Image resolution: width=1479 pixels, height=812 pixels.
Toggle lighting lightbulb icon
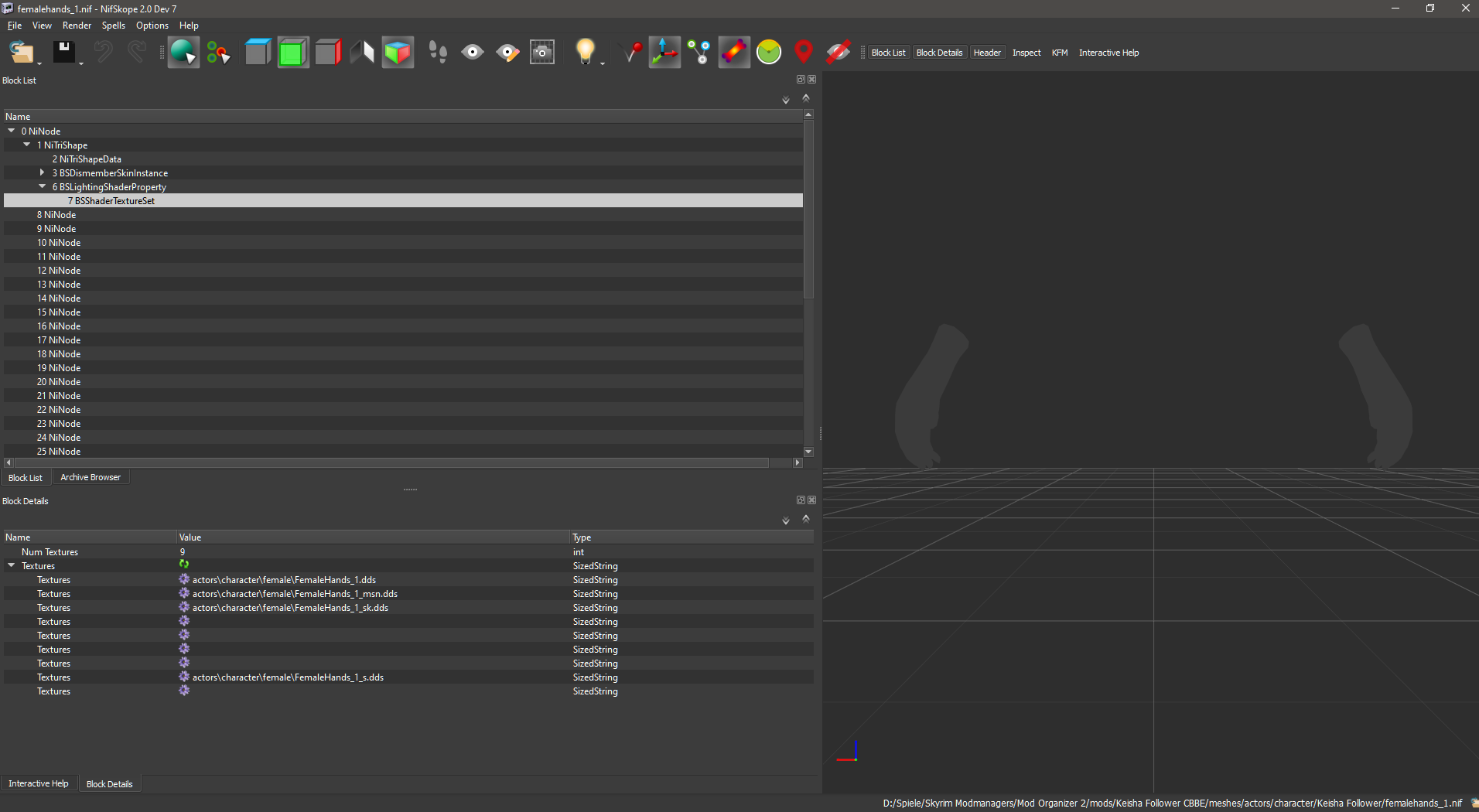[586, 53]
